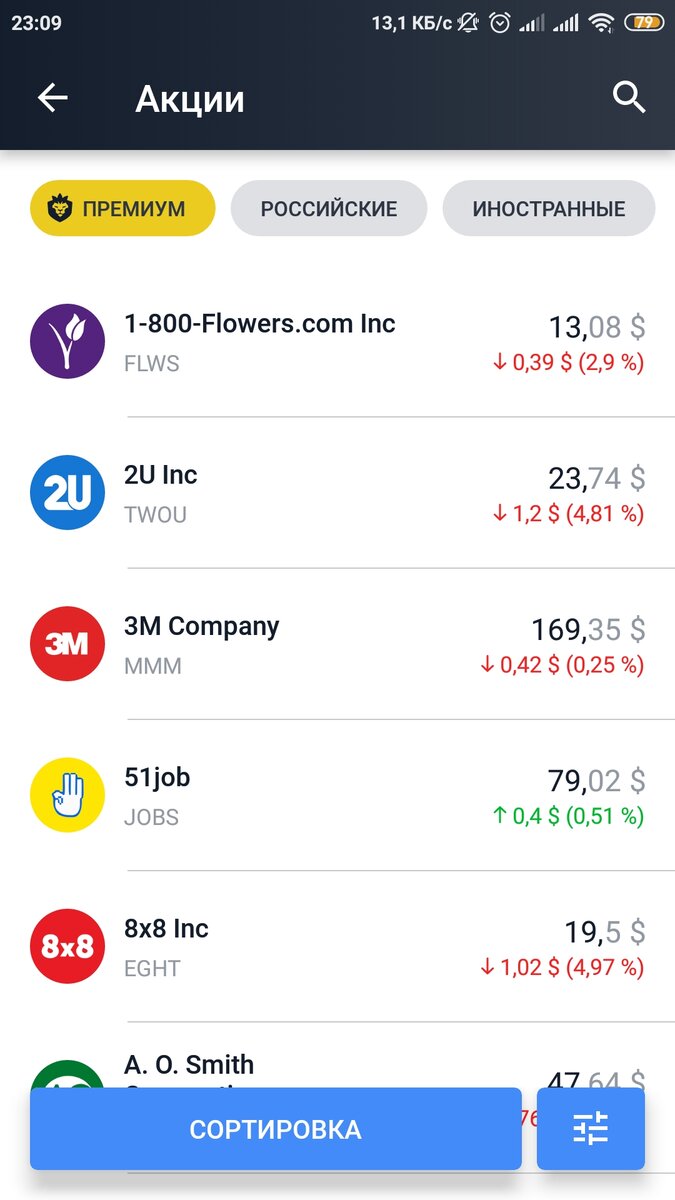The image size is (675, 1200).
Task: Select the 8x8 Inc stock name
Action: (166, 929)
